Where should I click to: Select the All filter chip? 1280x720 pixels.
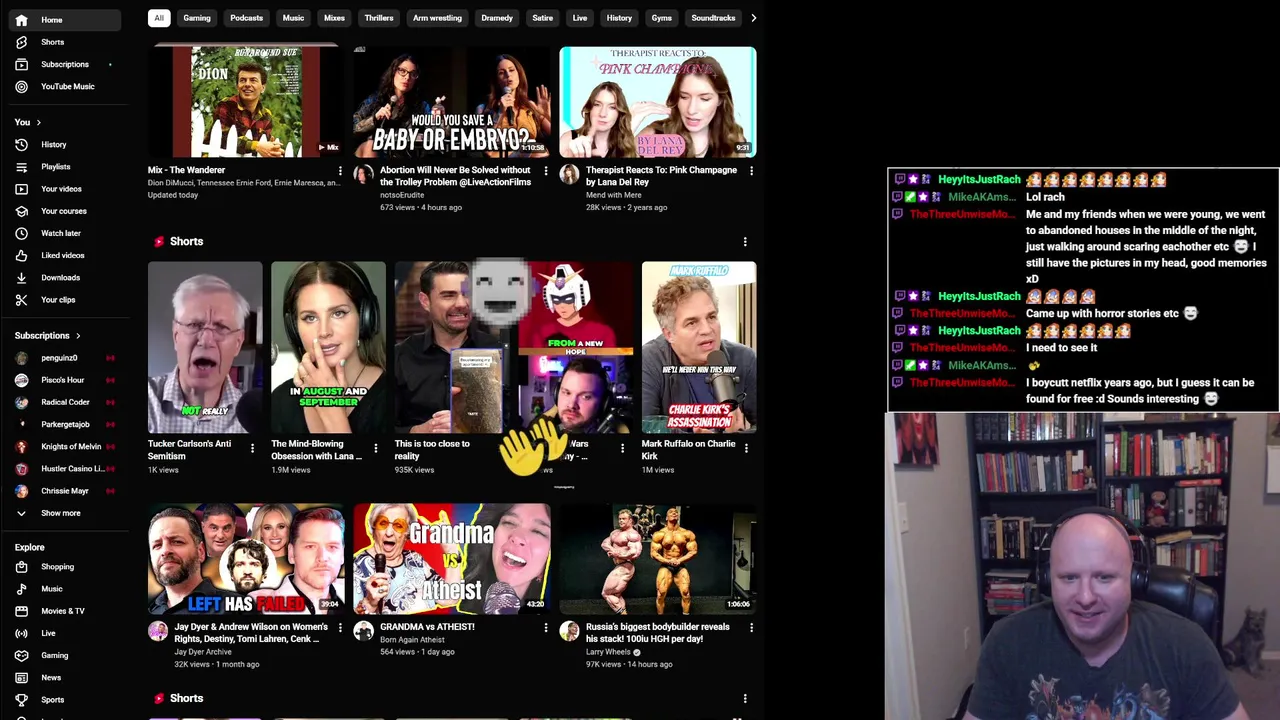pos(158,18)
